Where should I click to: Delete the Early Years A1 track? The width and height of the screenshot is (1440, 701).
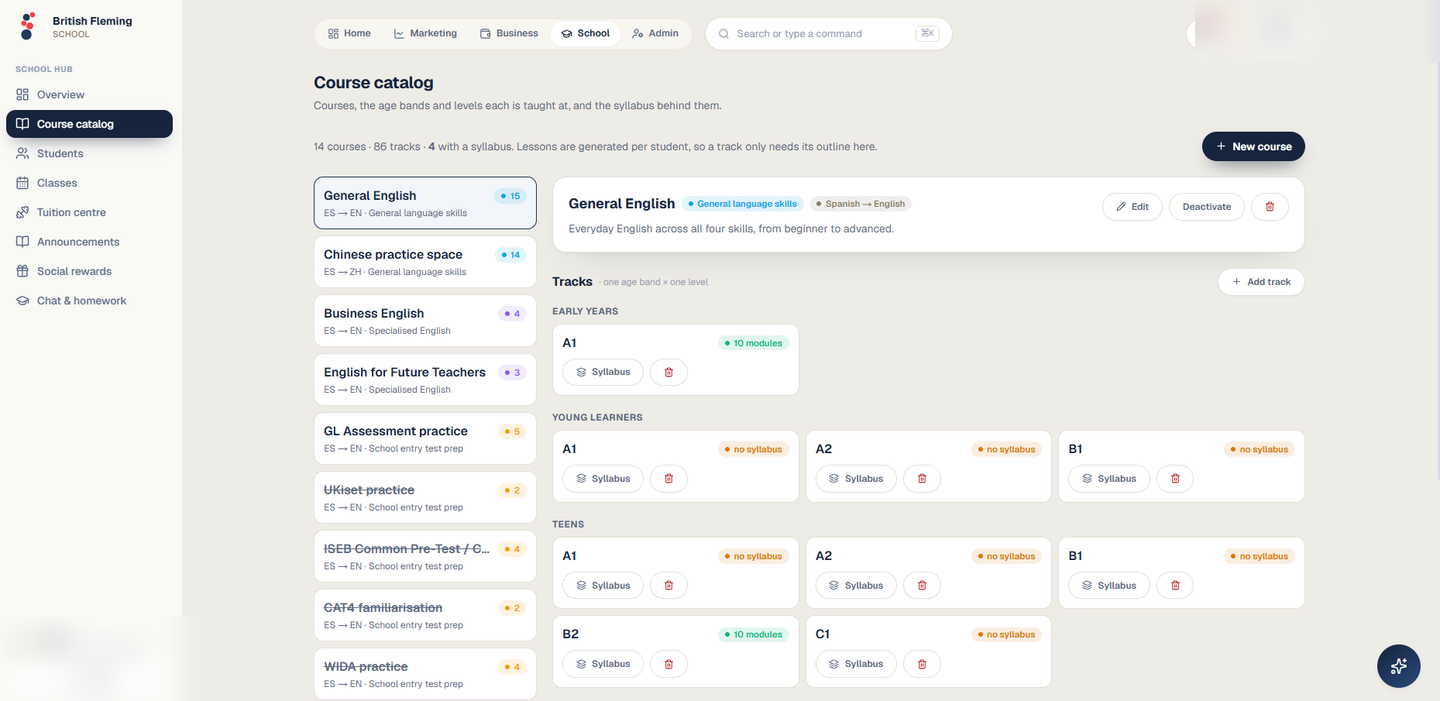coord(669,372)
